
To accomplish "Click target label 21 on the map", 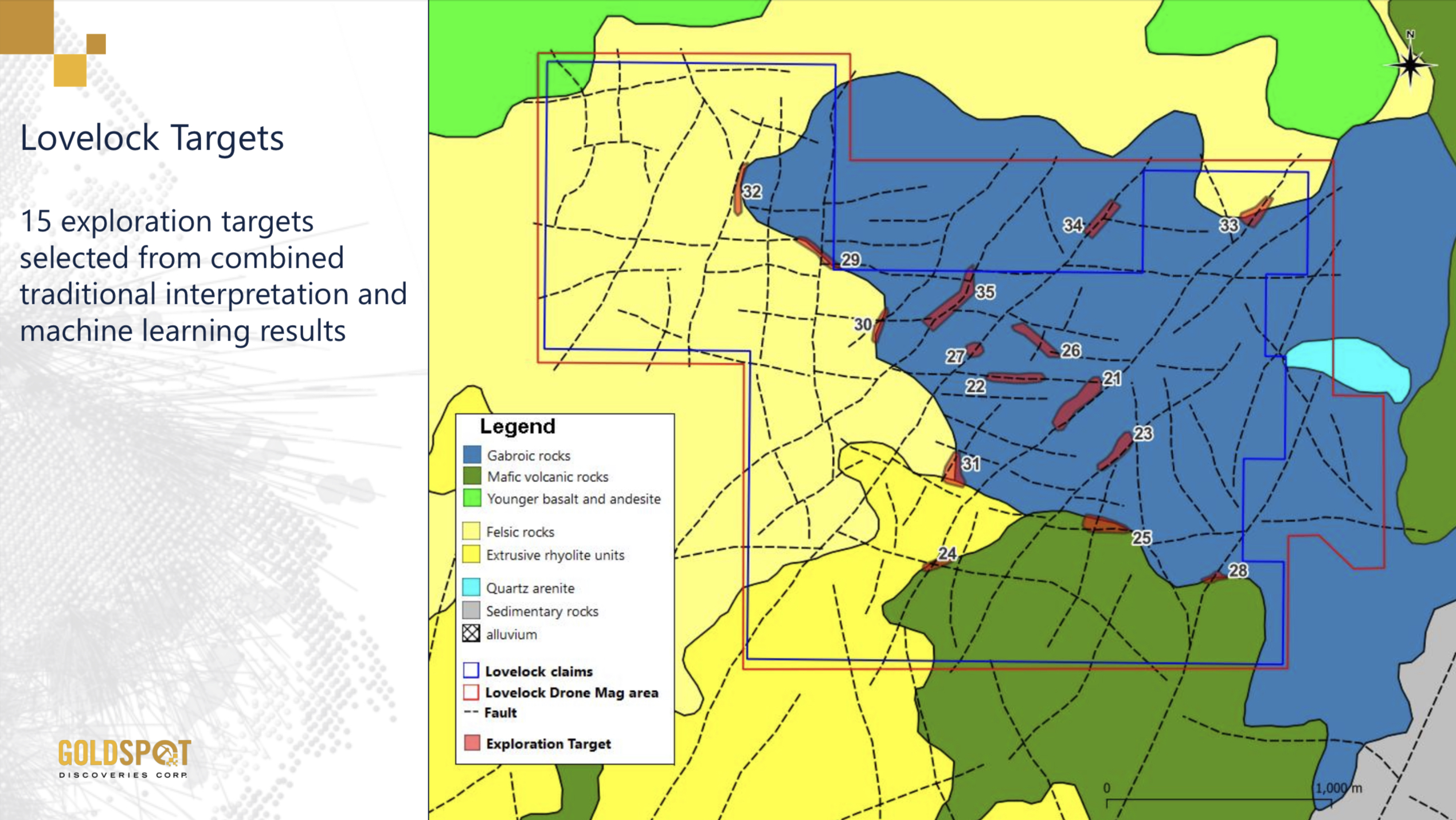I will pyautogui.click(x=1112, y=378).
